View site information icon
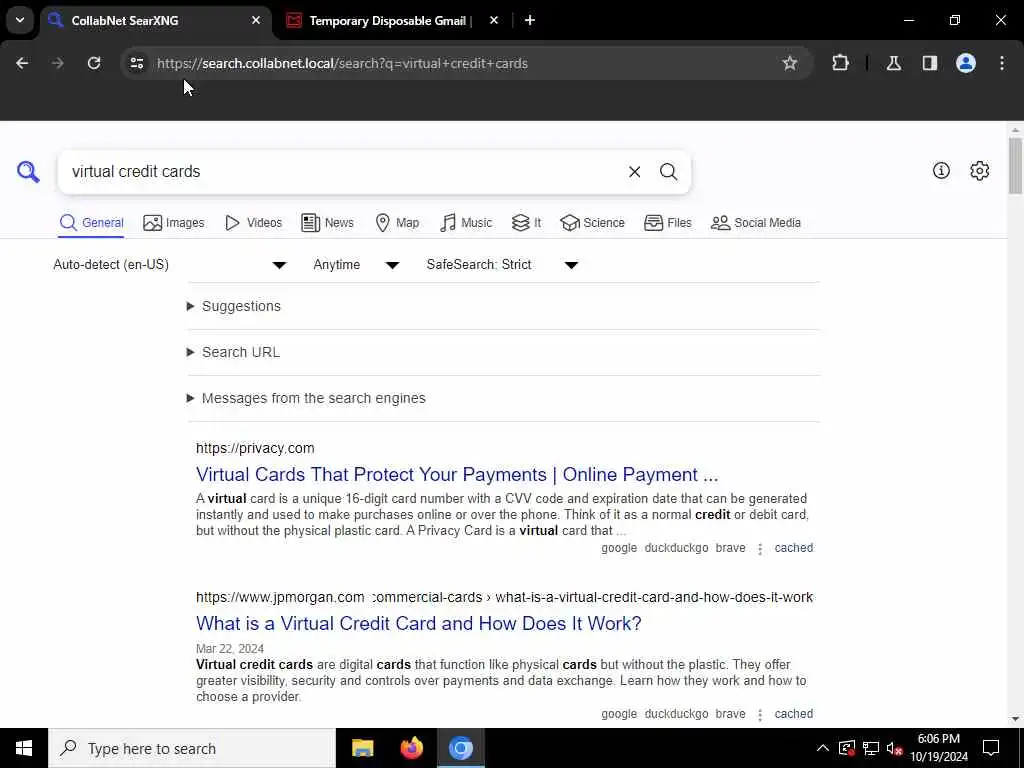This screenshot has height=768, width=1024. click(x=136, y=63)
